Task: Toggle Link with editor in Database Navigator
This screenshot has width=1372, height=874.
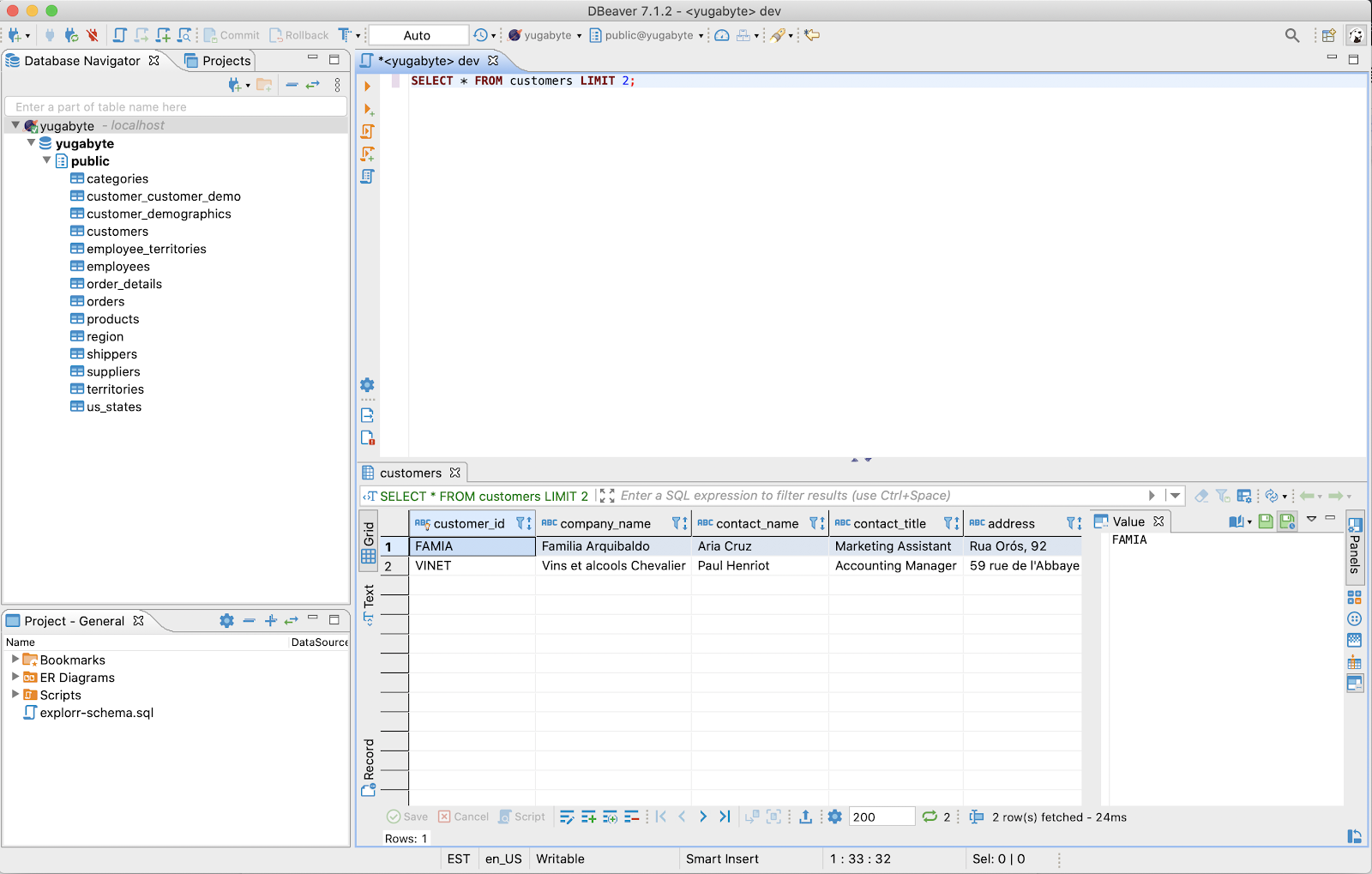Action: click(x=313, y=84)
